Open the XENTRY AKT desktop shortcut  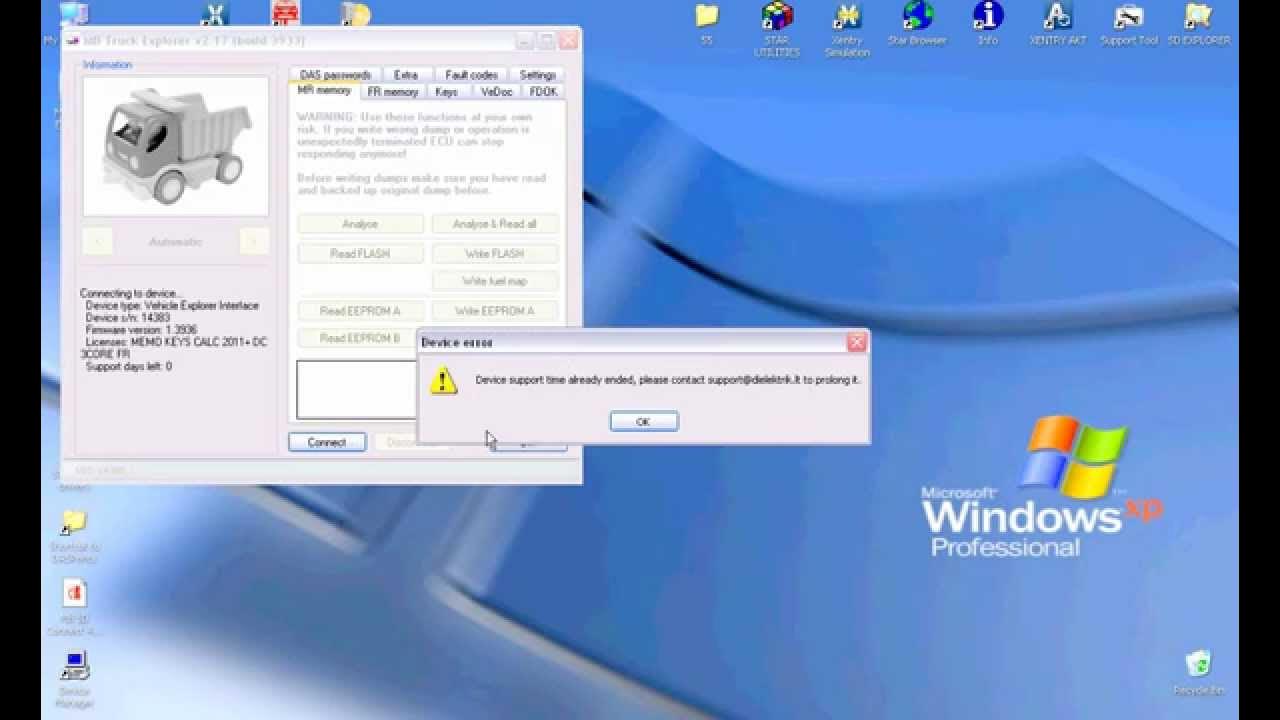tap(1058, 23)
